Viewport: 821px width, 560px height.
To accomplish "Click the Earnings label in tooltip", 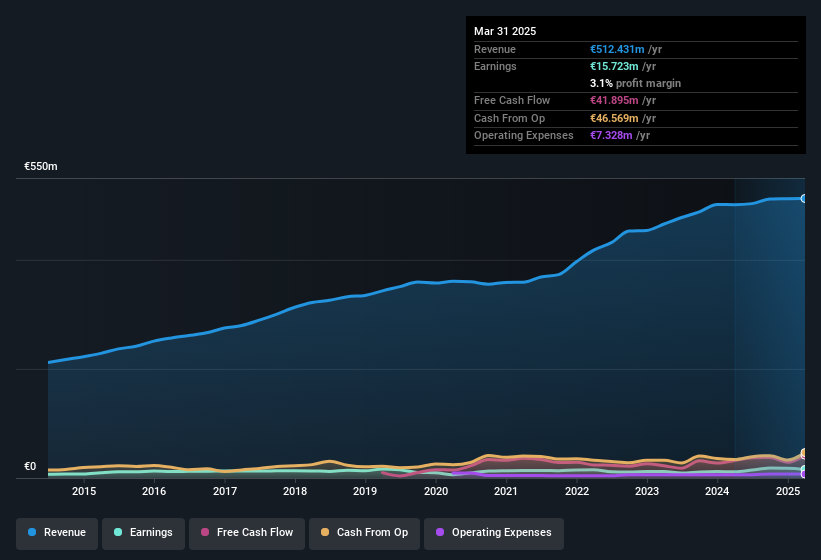I will pyautogui.click(x=495, y=66).
